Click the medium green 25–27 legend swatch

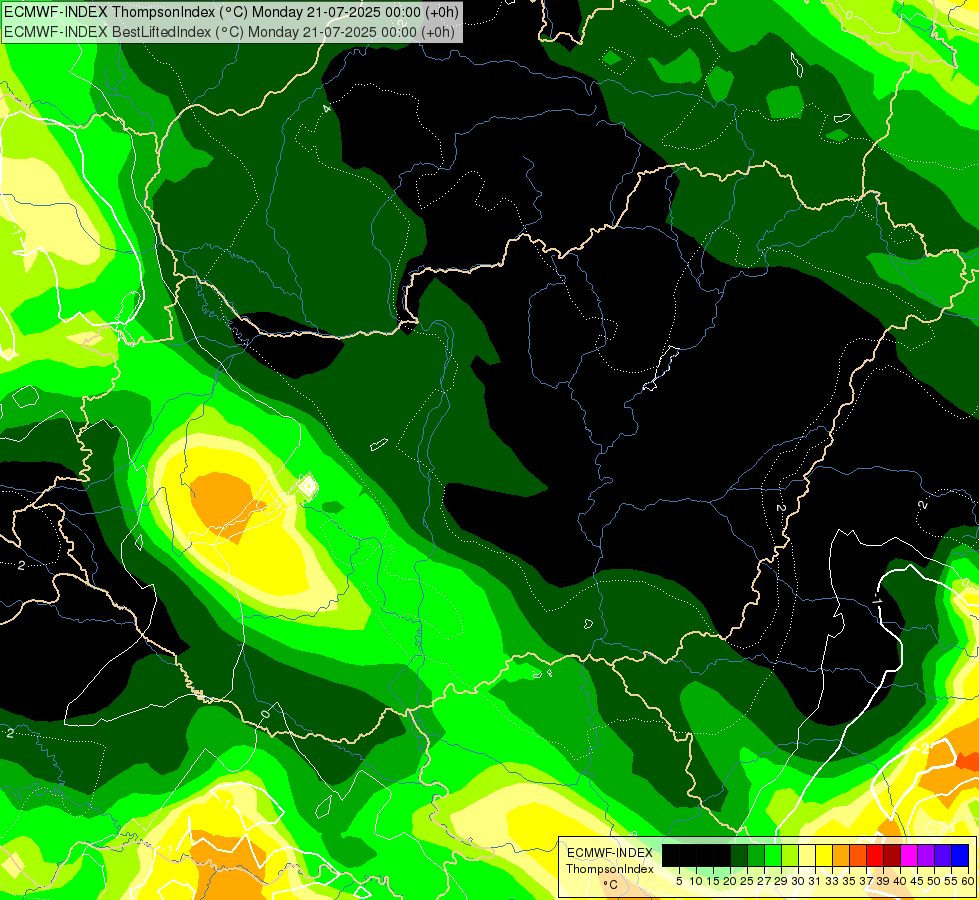click(756, 855)
